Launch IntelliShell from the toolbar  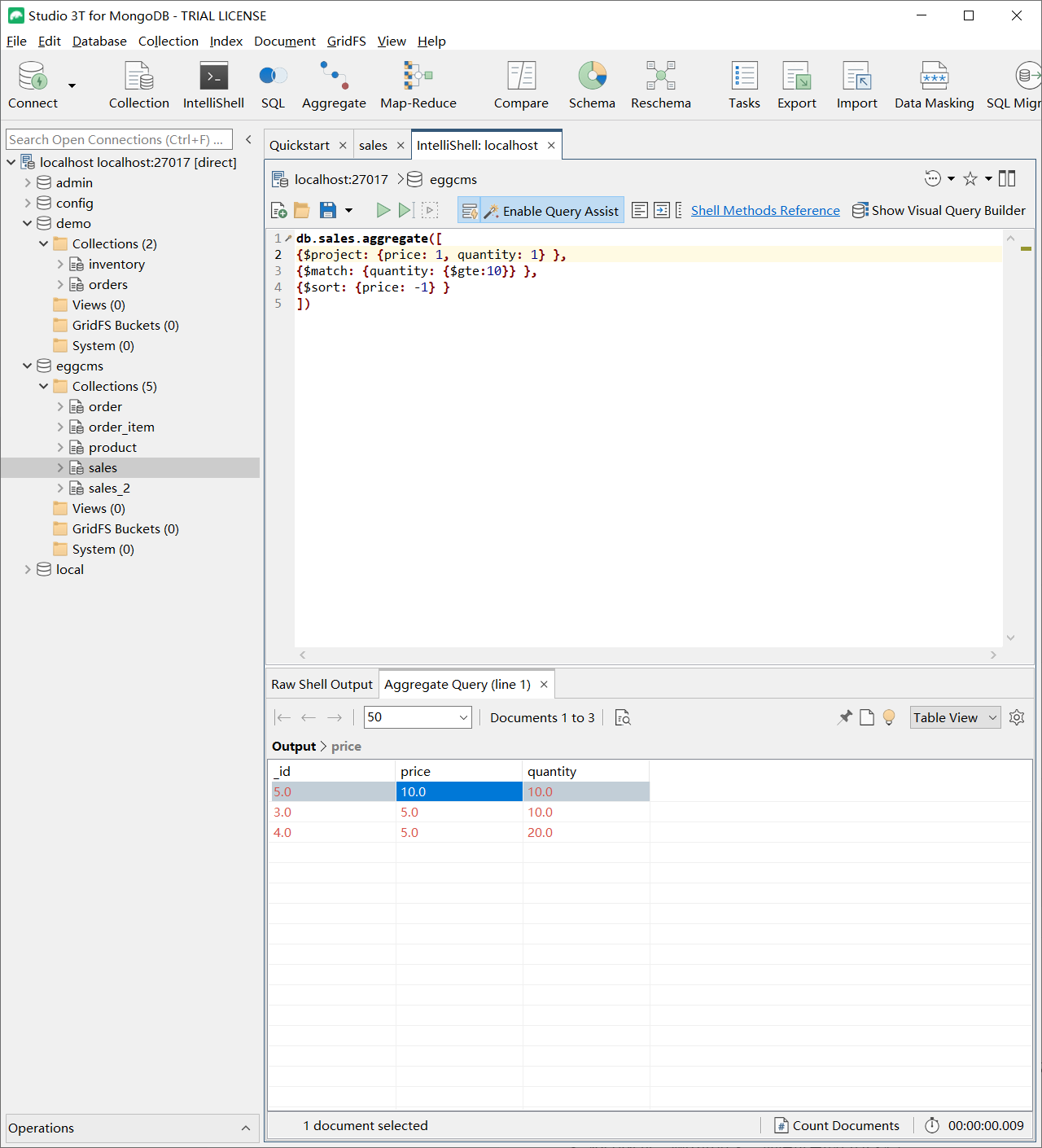coord(213,85)
